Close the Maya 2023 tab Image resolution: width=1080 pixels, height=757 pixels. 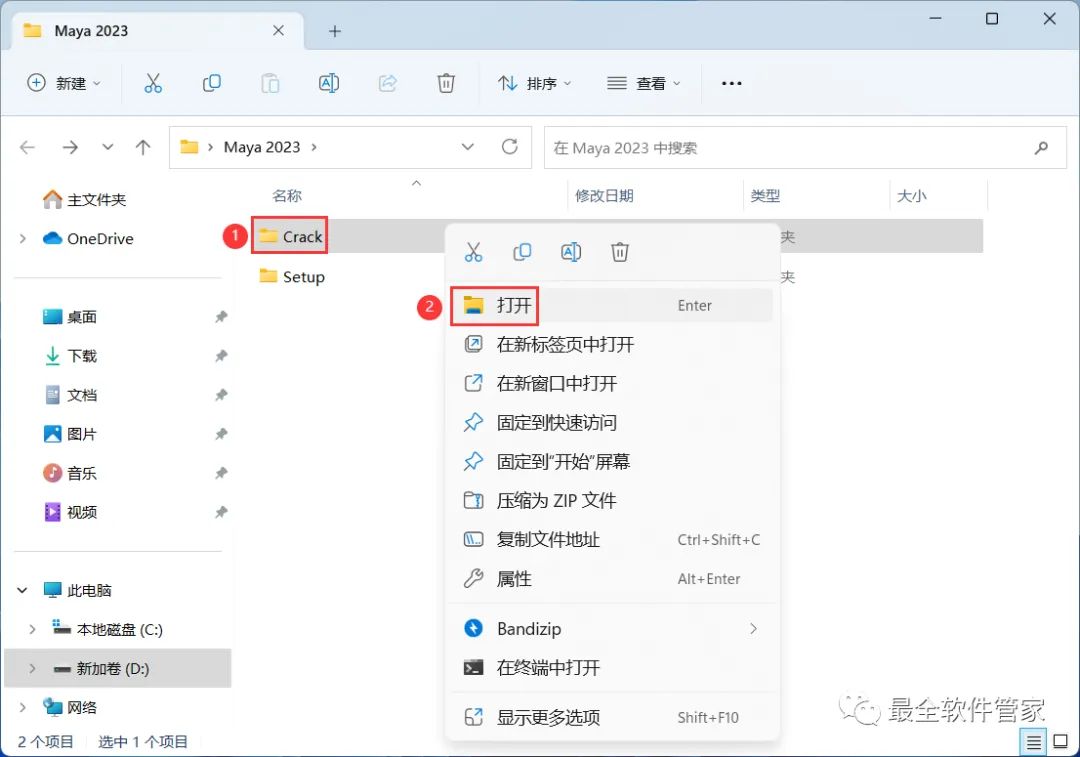pos(278,30)
